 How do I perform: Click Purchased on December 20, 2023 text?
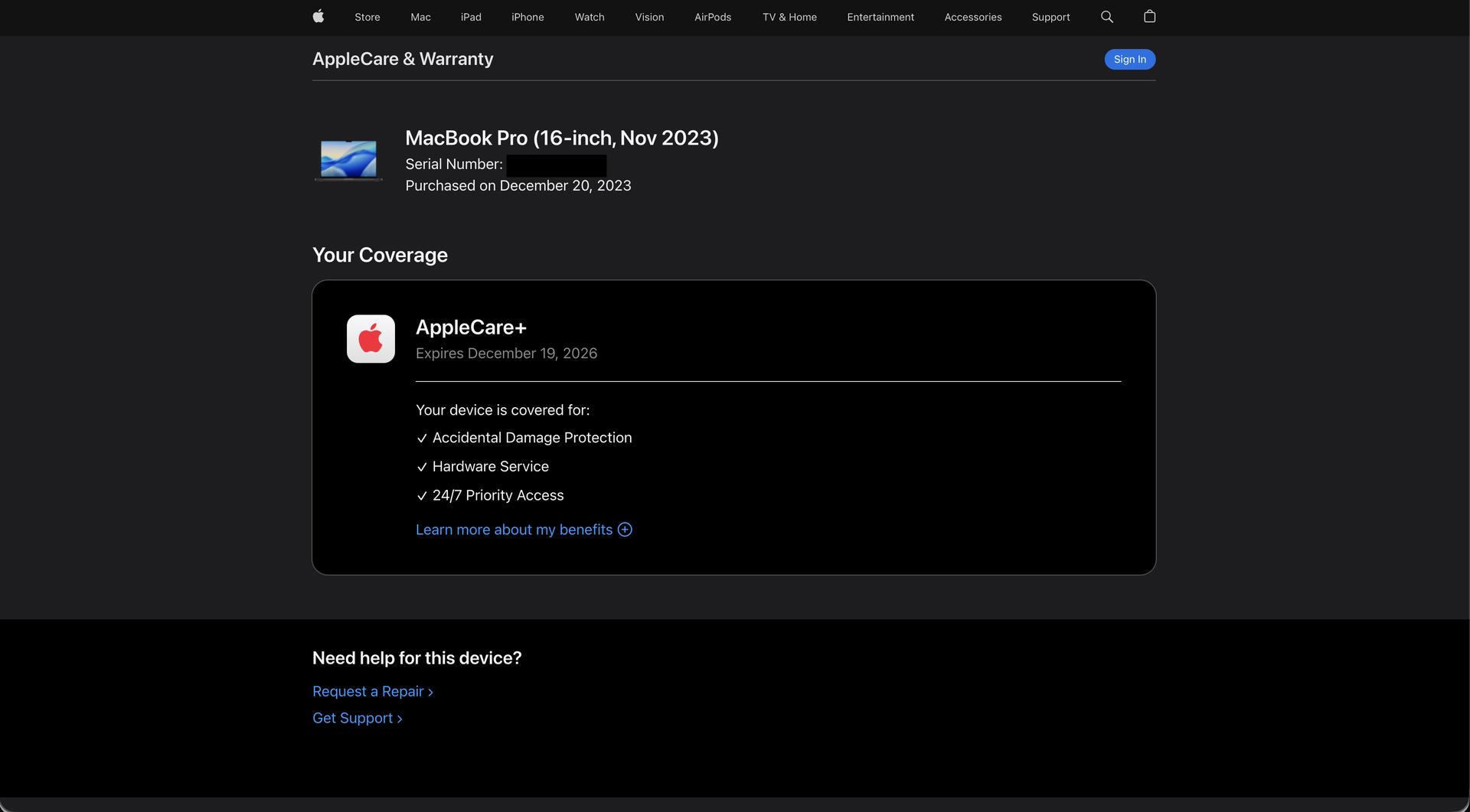pos(518,185)
